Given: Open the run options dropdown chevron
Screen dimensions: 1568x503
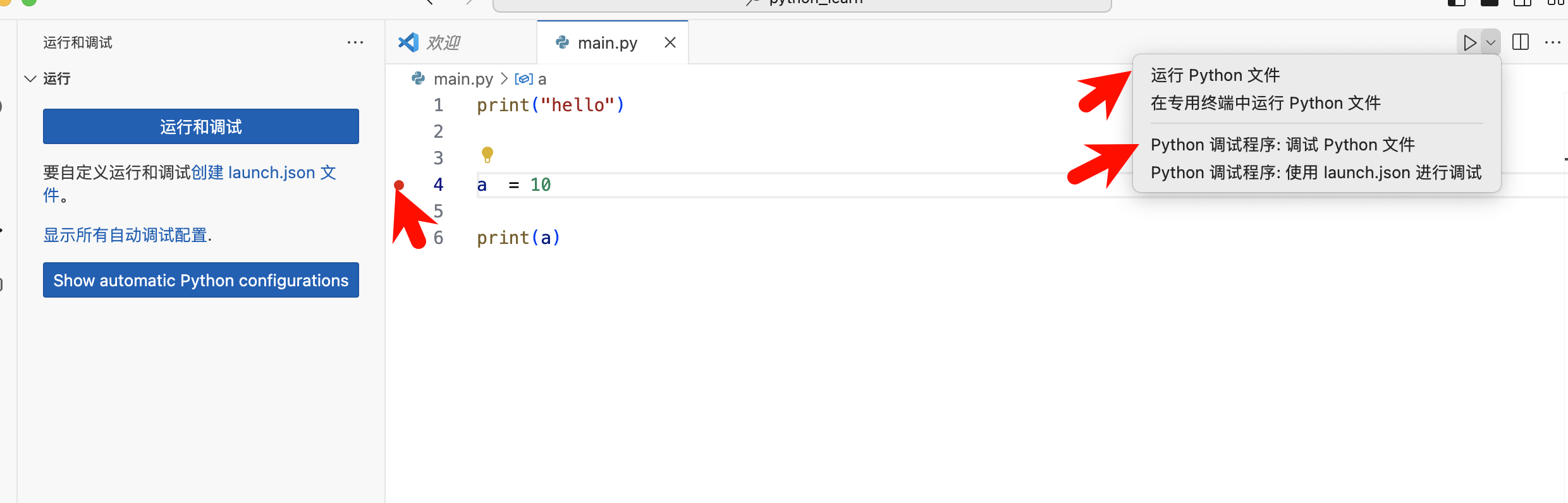Looking at the screenshot, I should click(1491, 43).
